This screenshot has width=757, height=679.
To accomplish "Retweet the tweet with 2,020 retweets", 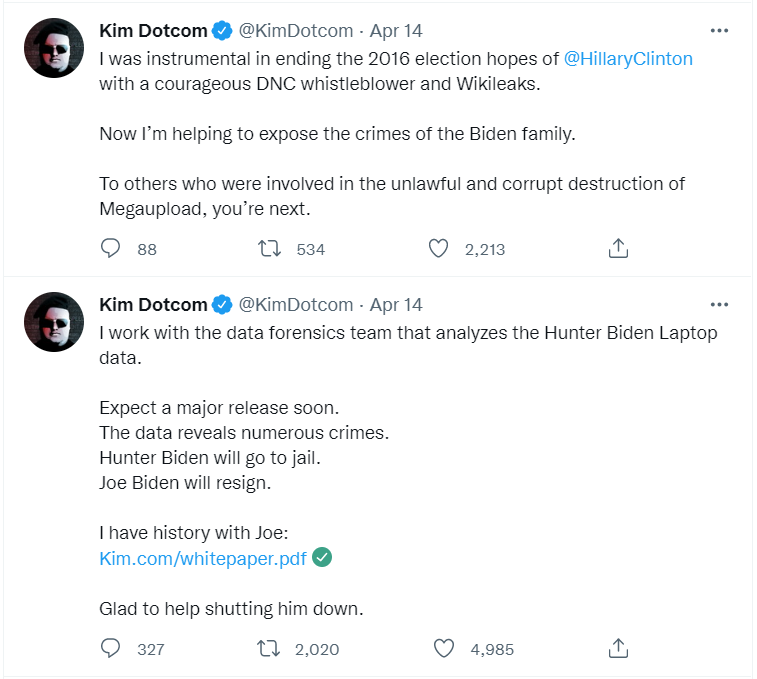I will [268, 649].
